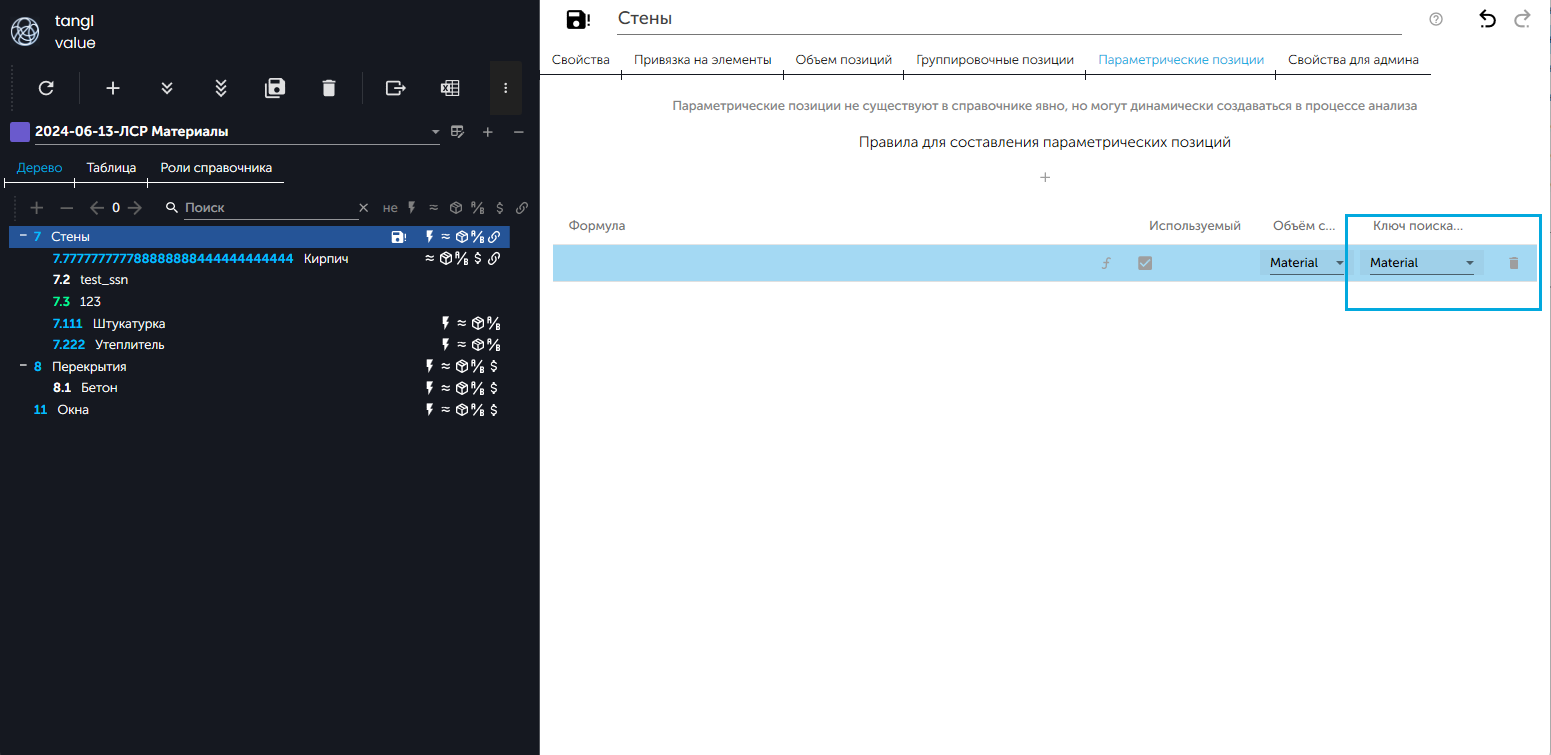The width and height of the screenshot is (1551, 755).
Task: Toggle the Используемый checkbox
Action: point(1145,263)
